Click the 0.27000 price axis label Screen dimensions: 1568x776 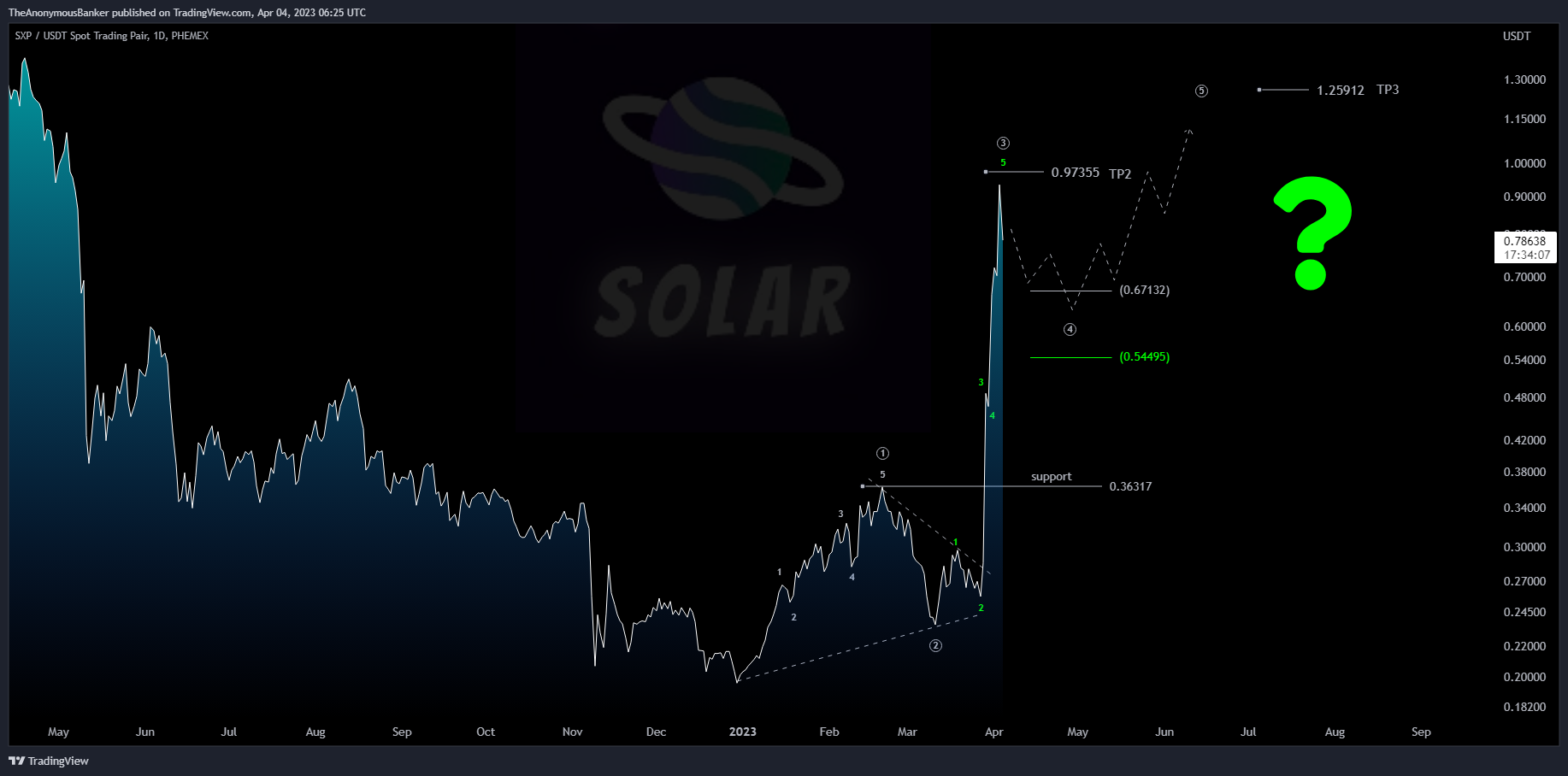tap(1525, 581)
